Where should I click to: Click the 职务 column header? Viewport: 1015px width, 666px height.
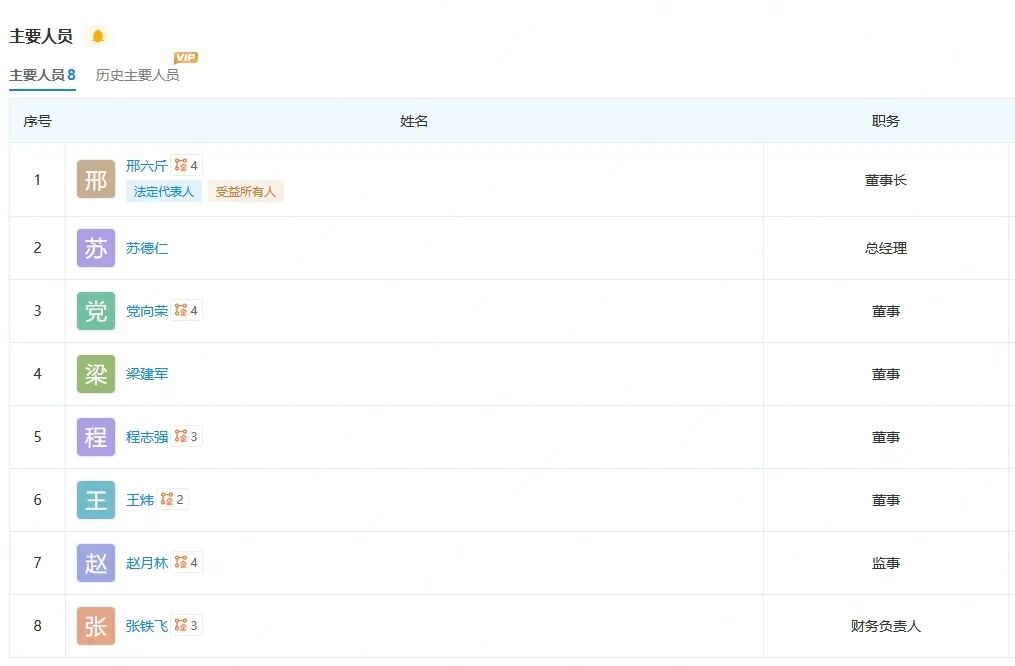886,121
